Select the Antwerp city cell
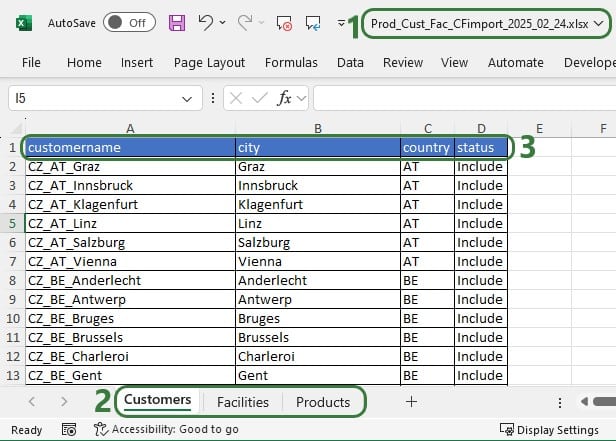Viewport: 616px width, 441px height. pos(318,299)
